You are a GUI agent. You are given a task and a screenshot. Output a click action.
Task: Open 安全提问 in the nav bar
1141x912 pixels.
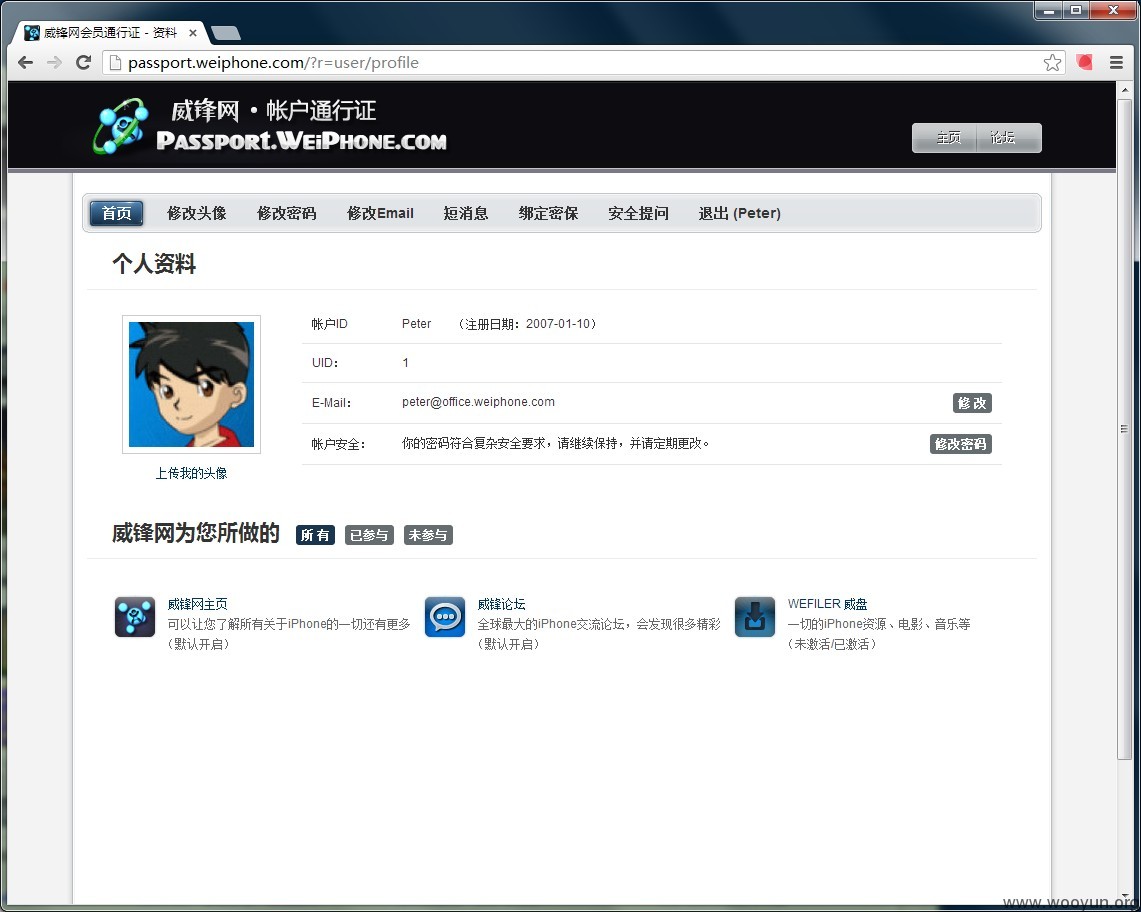click(x=638, y=213)
